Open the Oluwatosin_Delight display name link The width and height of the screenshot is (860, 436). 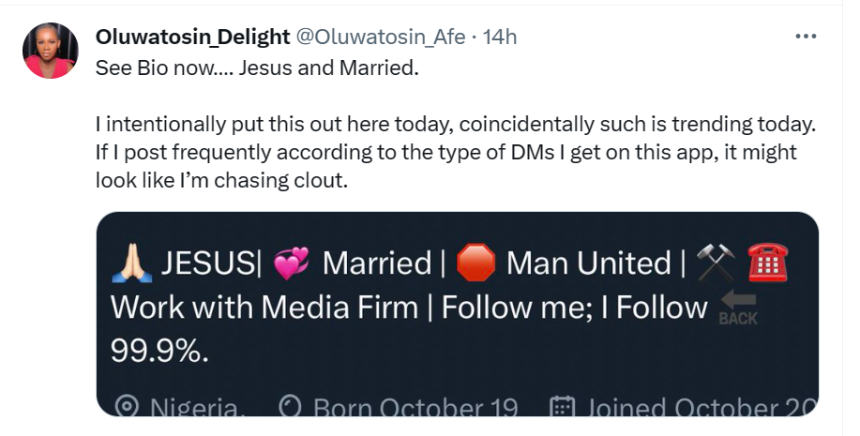coord(190,38)
